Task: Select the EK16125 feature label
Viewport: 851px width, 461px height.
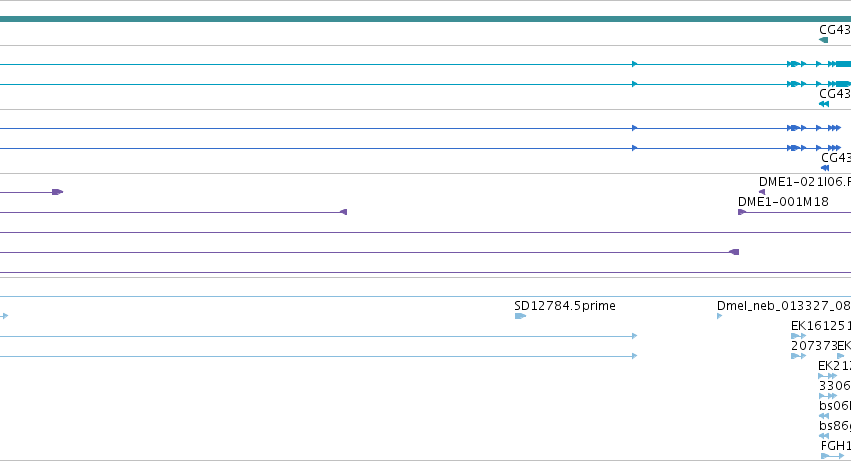Action: [x=821, y=326]
